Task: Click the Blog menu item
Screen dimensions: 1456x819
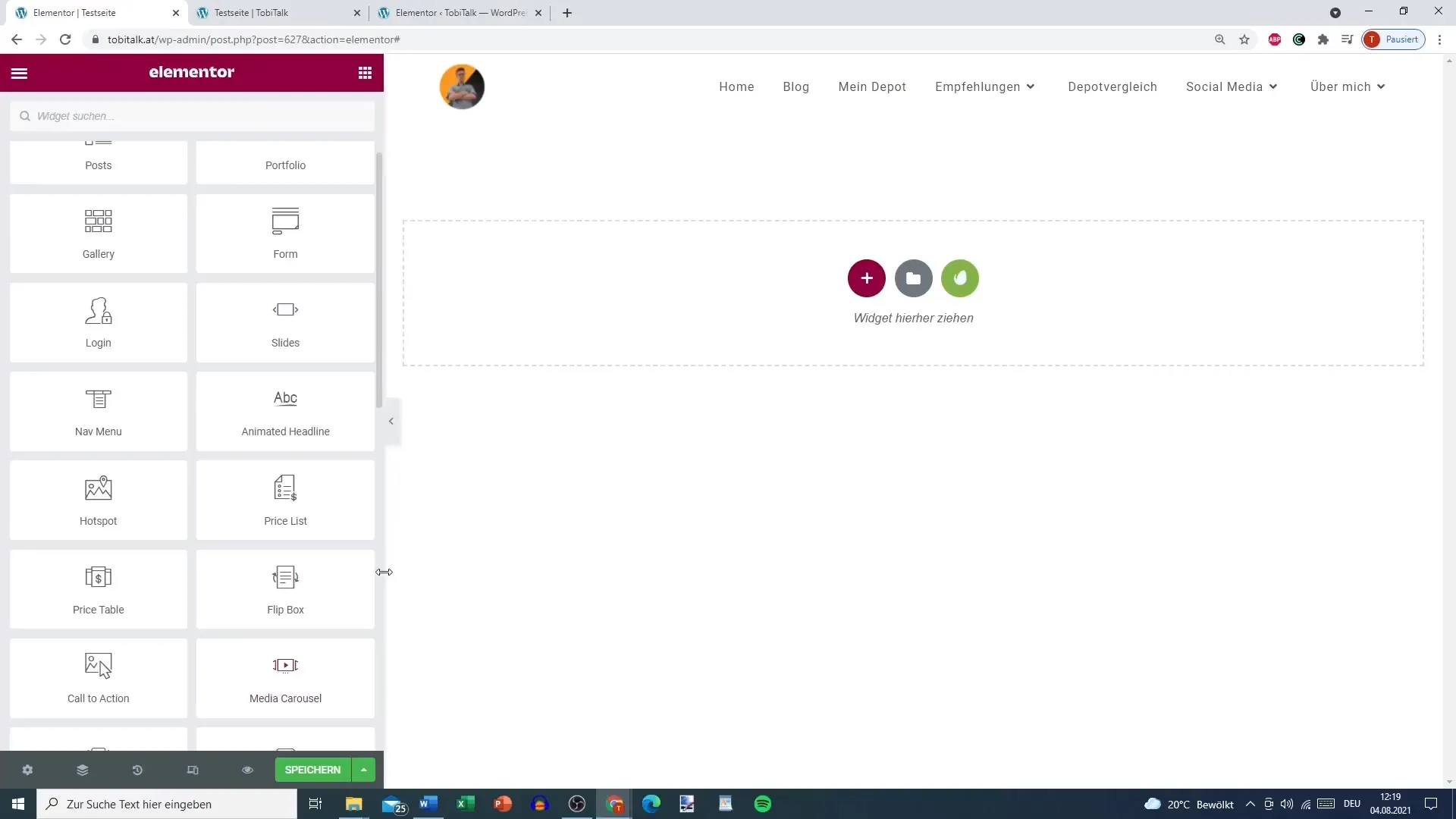Action: (796, 86)
